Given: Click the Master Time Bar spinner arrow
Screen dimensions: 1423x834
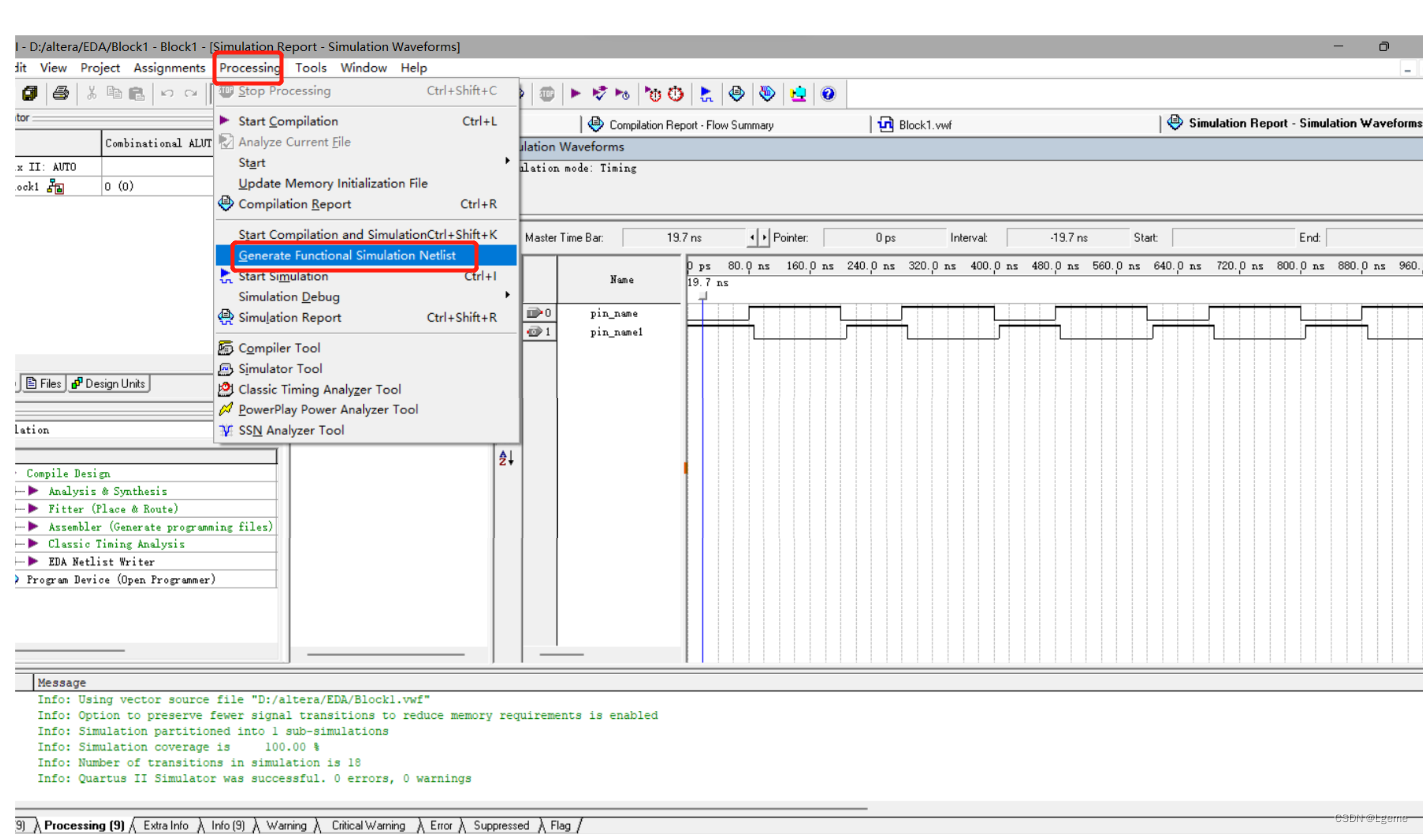Looking at the screenshot, I should click(x=758, y=237).
